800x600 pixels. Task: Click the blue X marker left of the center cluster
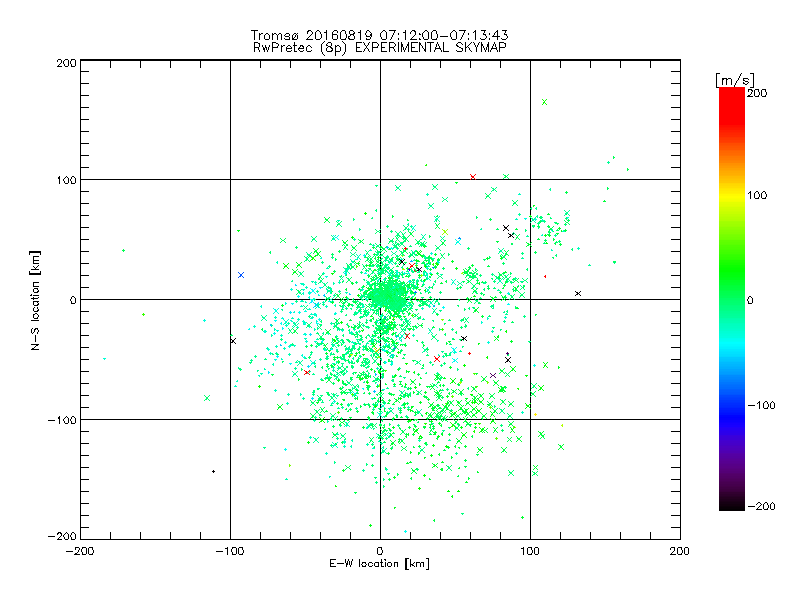[241, 275]
